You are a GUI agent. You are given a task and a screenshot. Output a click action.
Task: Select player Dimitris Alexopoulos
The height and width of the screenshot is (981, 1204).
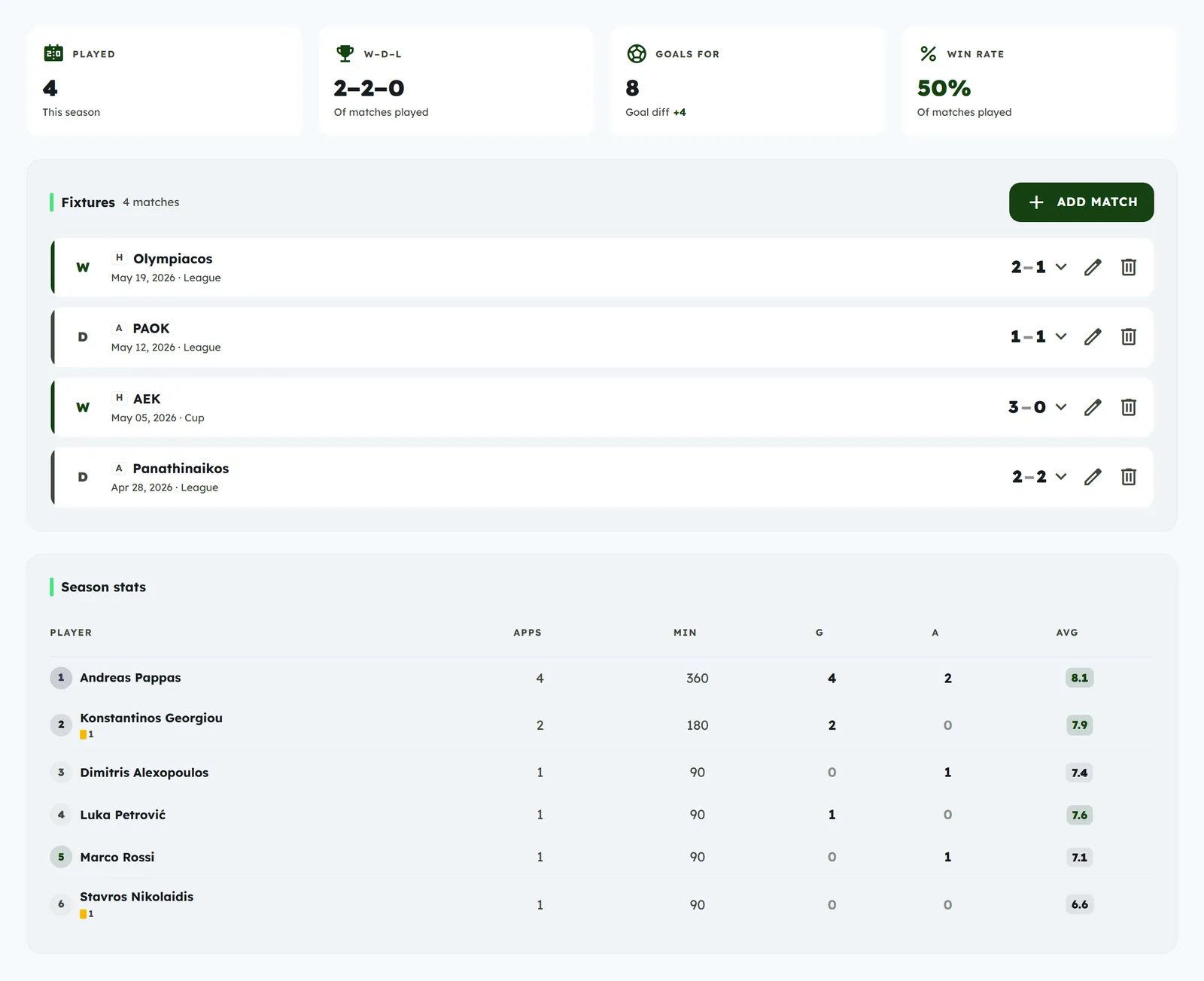(144, 773)
